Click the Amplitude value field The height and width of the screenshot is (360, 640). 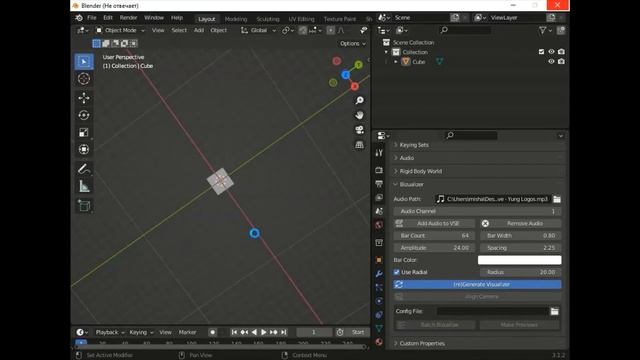(x=434, y=248)
